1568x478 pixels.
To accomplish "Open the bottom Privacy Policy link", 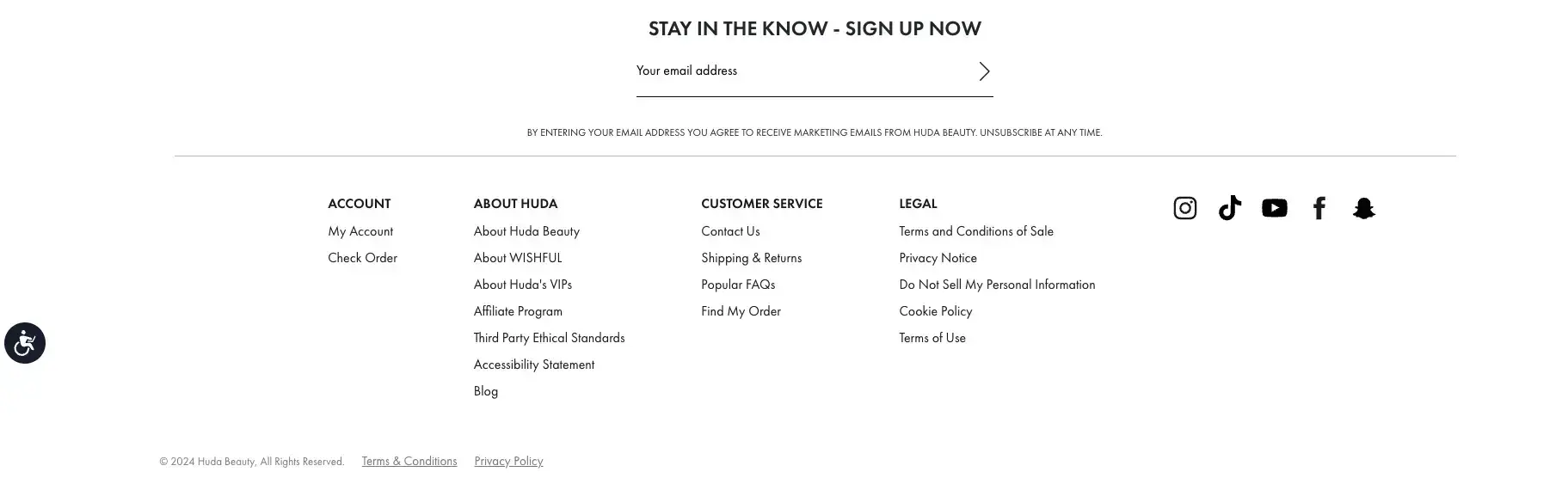I will tap(508, 462).
